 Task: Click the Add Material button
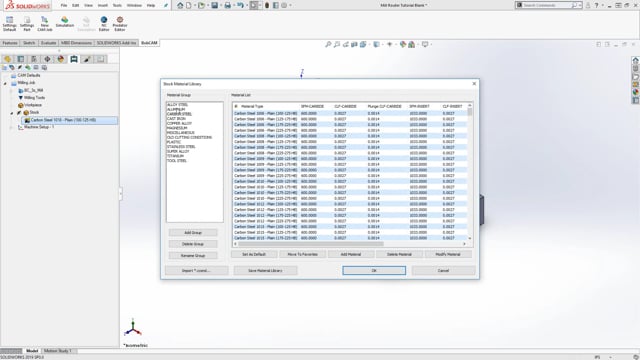[351, 254]
